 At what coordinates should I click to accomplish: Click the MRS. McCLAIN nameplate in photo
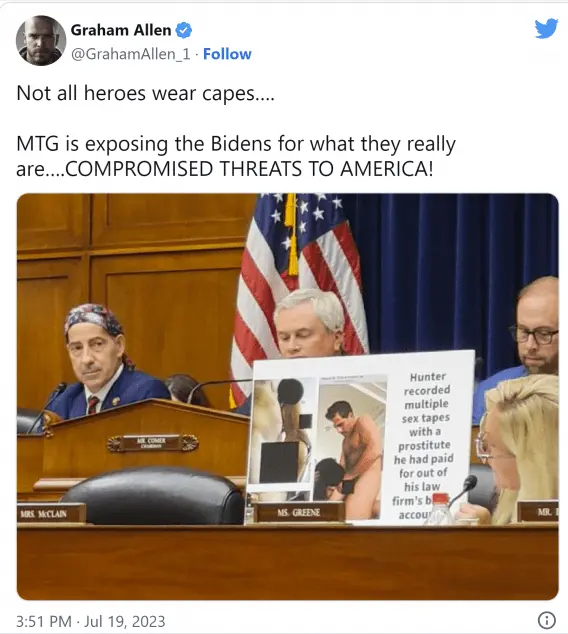pos(51,514)
